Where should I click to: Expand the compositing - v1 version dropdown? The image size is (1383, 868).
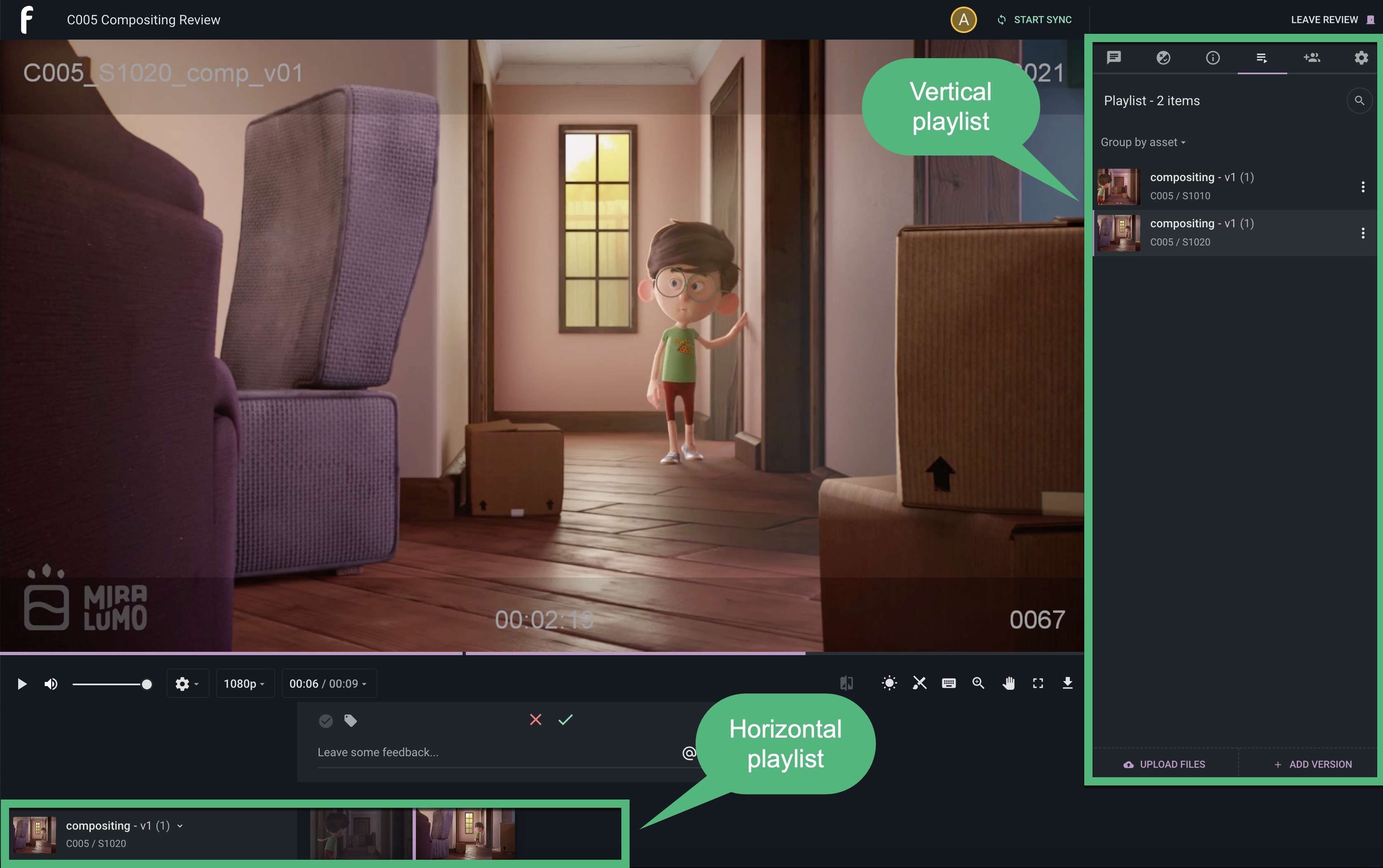[x=180, y=826]
